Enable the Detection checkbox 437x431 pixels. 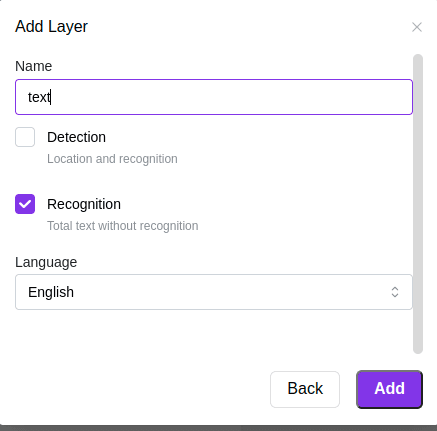(x=25, y=137)
